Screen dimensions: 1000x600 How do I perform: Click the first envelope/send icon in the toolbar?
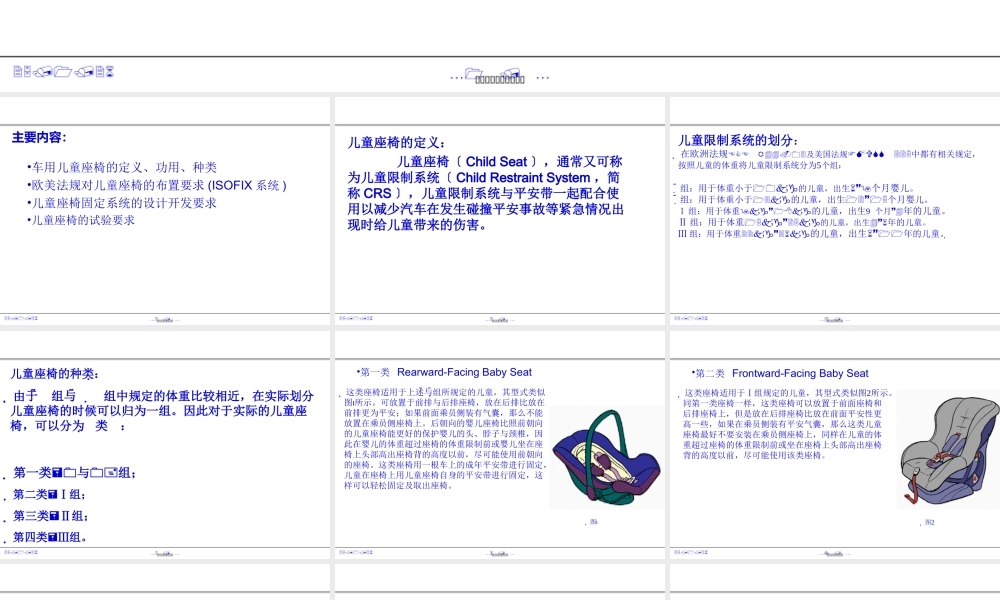pyautogui.click(x=43, y=72)
